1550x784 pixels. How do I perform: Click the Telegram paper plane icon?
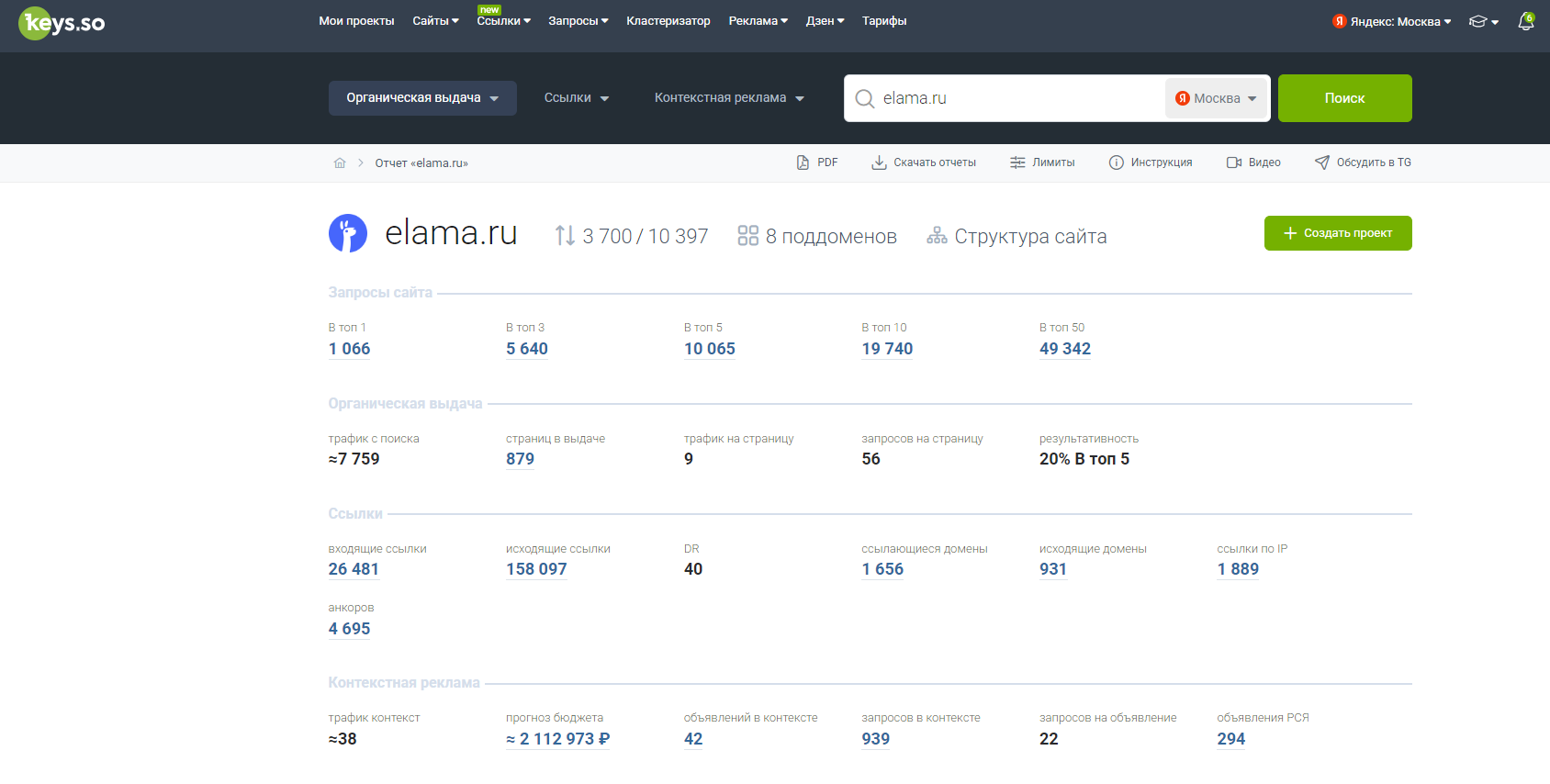(1322, 162)
